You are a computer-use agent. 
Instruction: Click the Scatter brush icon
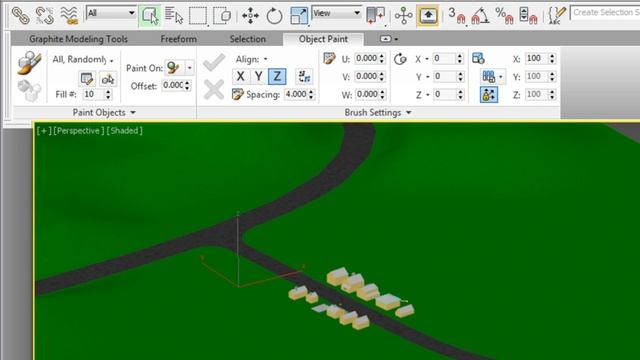(329, 58)
